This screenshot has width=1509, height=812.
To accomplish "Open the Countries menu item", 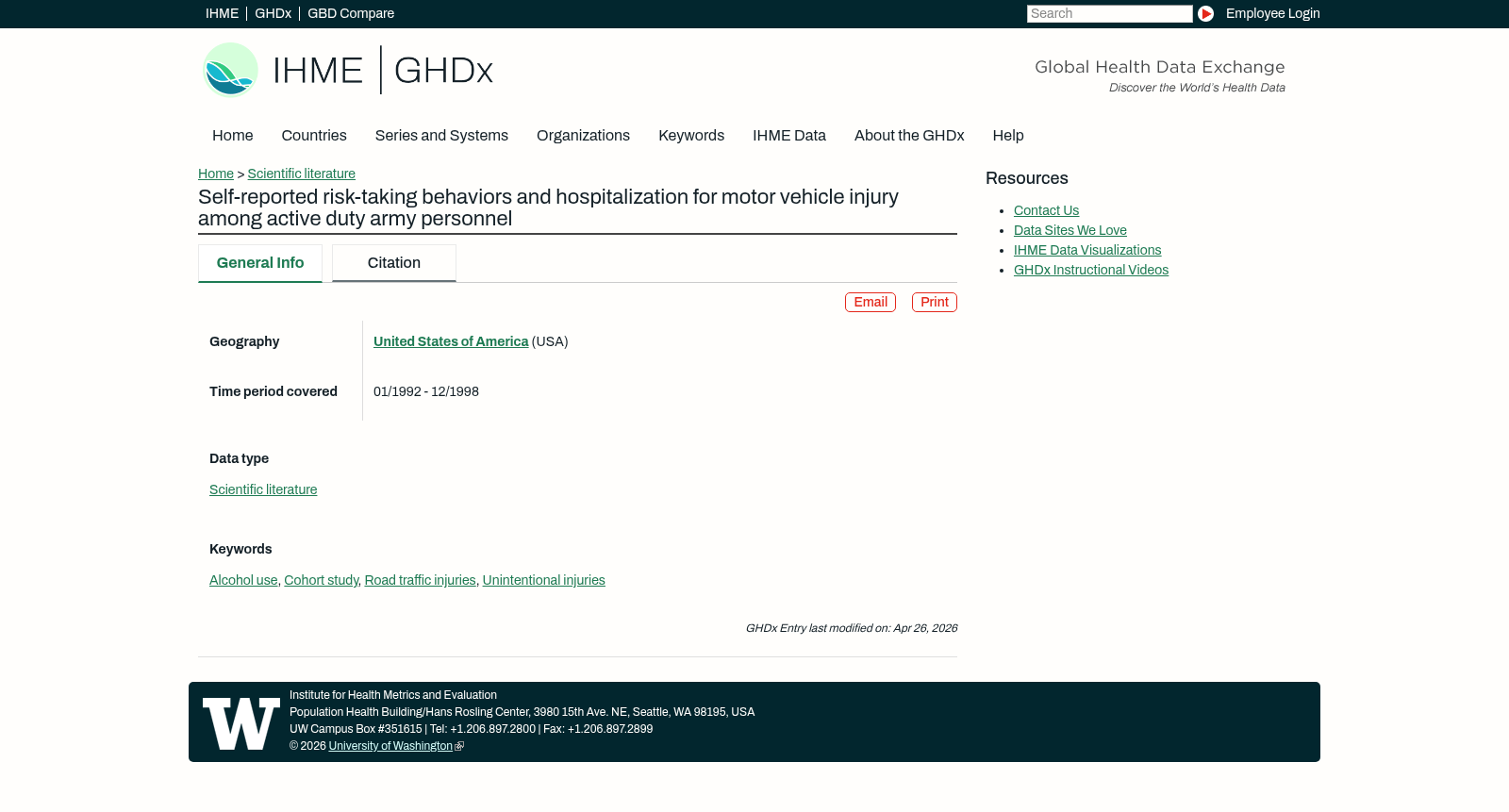I will point(314,136).
